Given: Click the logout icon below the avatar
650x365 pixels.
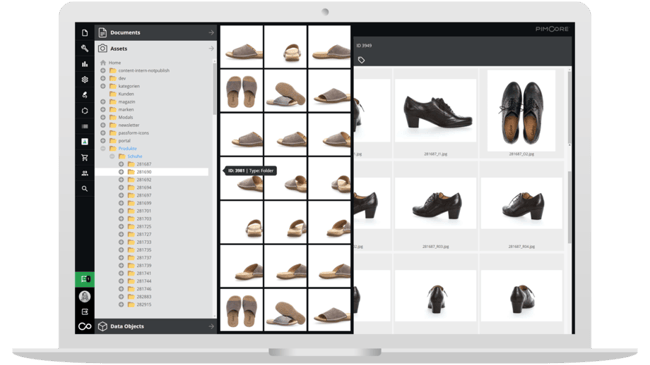Looking at the screenshot, I should tap(85, 311).
